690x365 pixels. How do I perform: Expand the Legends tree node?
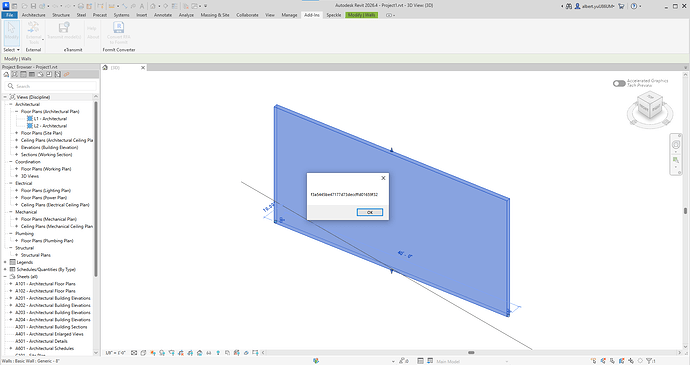pos(5,262)
